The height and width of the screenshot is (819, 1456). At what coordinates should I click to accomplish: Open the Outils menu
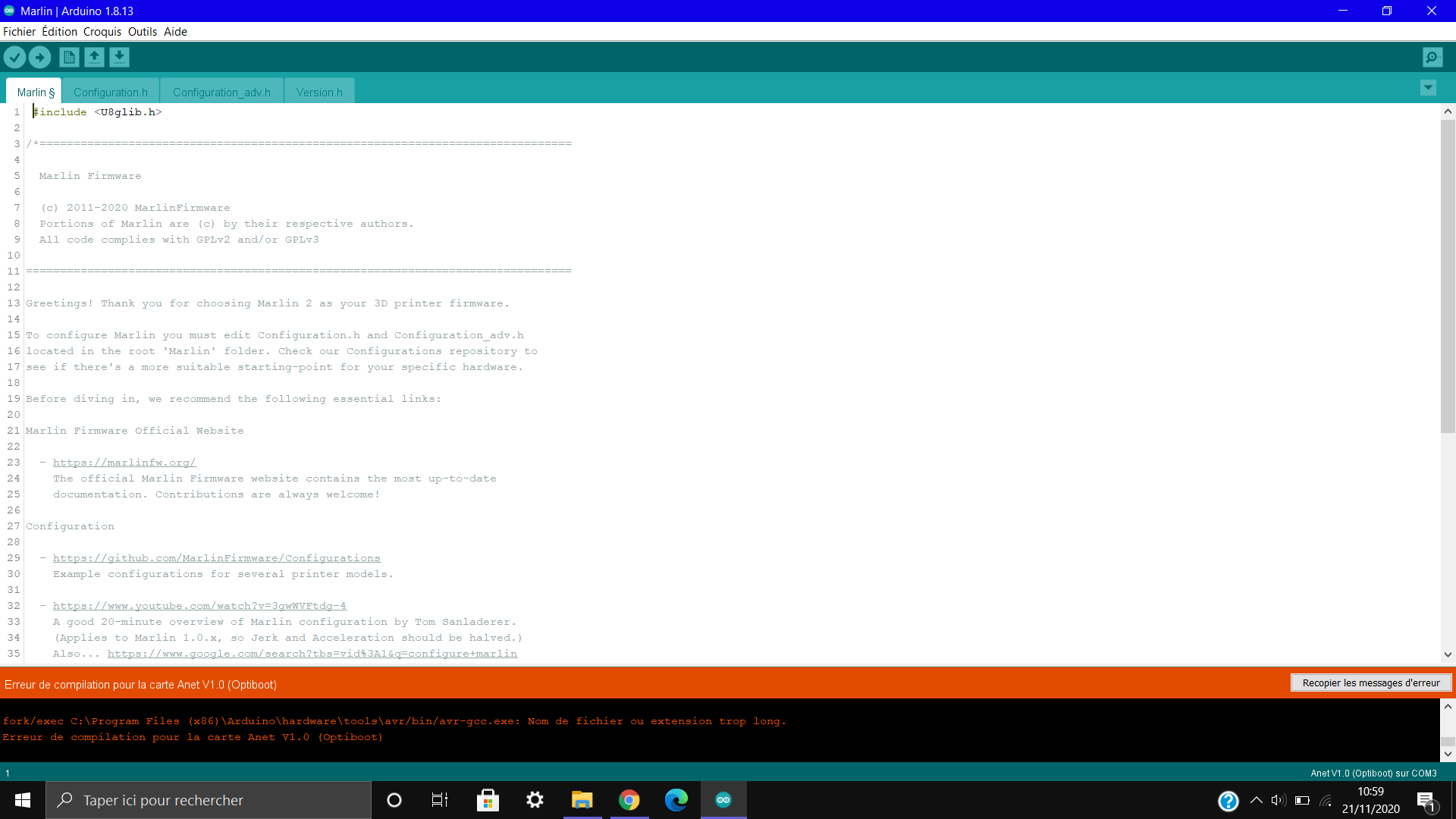[x=142, y=31]
